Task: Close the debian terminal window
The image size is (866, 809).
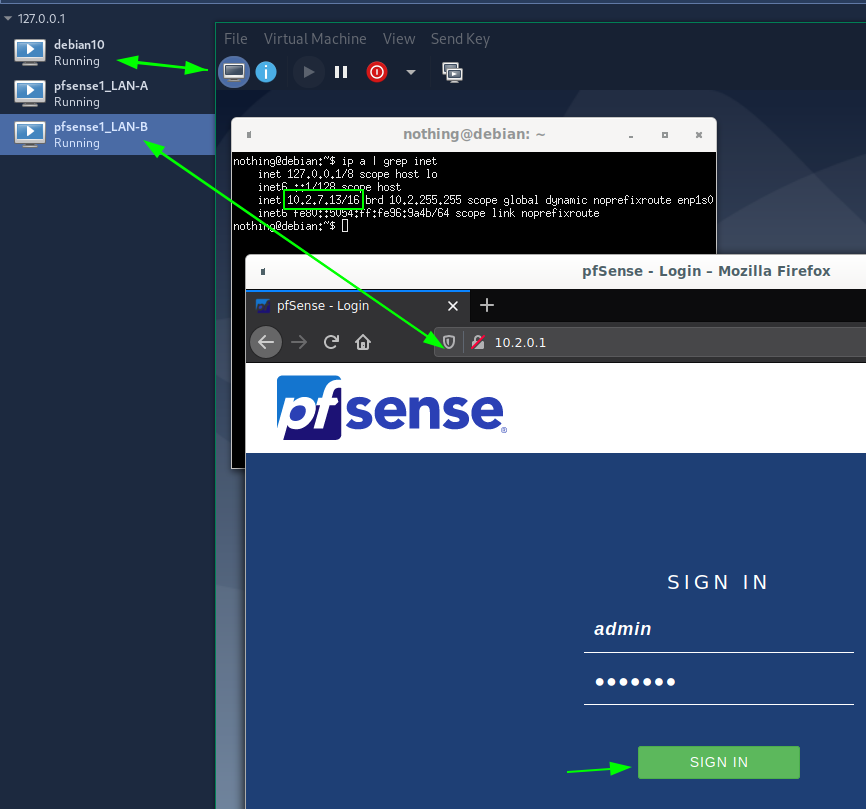Action: tap(699, 135)
